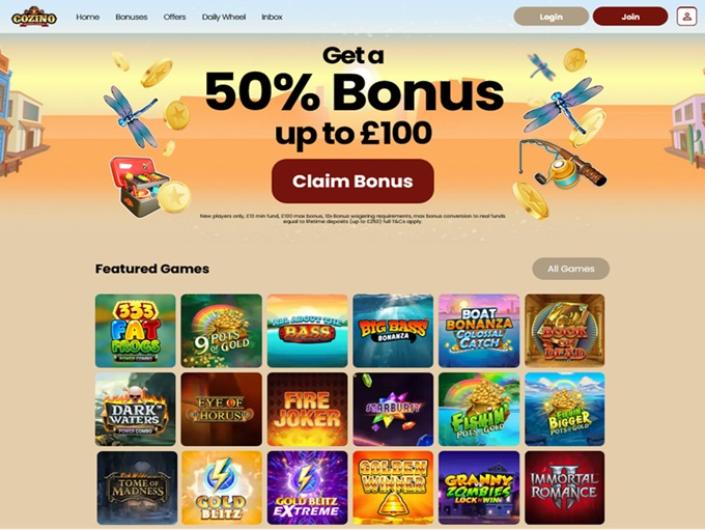The width and height of the screenshot is (705, 530).
Task: Open the Home menu item
Action: pyautogui.click(x=88, y=17)
